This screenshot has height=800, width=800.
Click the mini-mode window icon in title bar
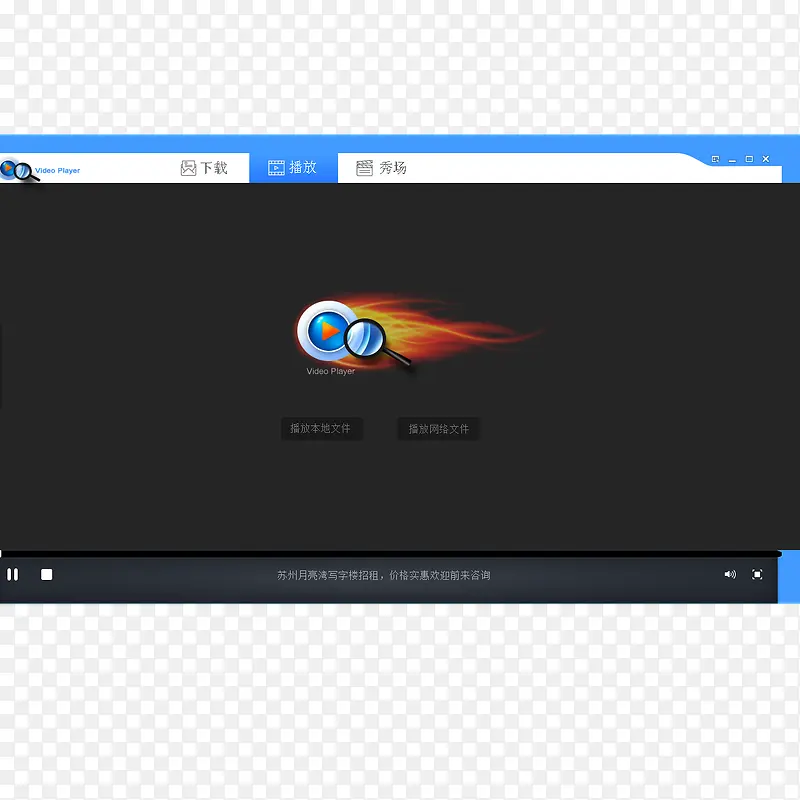[715, 159]
